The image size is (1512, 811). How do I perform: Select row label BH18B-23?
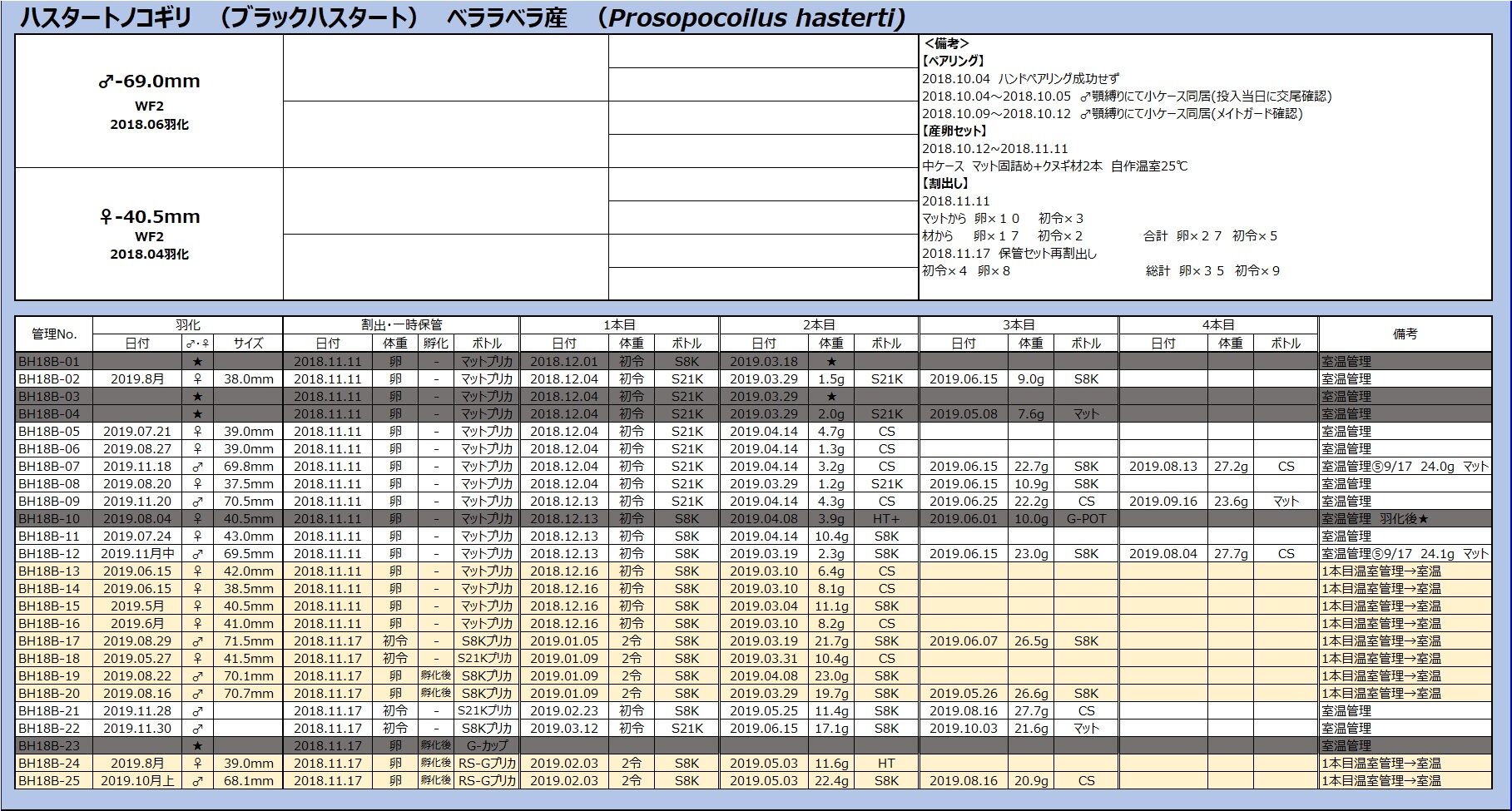[54, 745]
